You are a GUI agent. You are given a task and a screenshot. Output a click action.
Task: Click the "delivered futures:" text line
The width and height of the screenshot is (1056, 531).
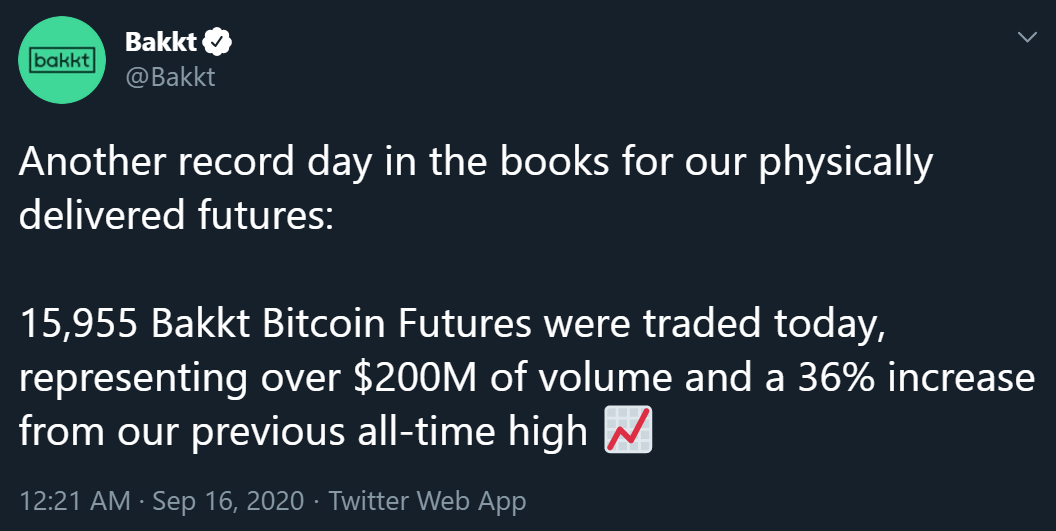coord(172,213)
